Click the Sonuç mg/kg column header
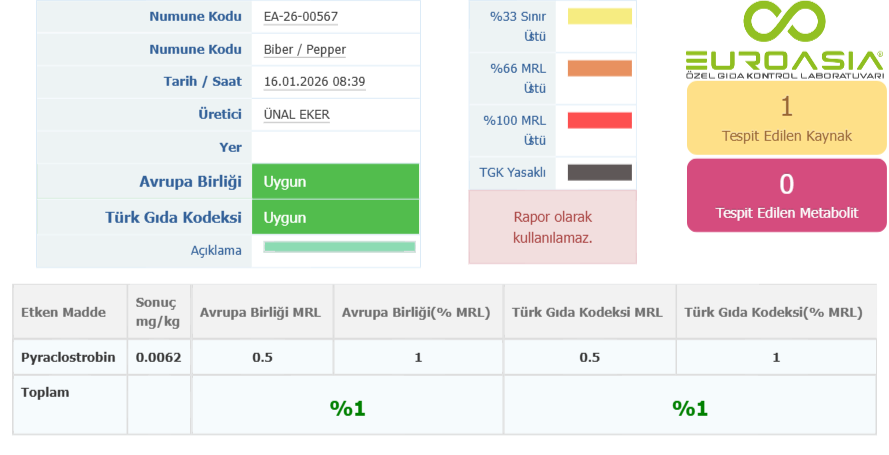889x455 pixels. 155,312
